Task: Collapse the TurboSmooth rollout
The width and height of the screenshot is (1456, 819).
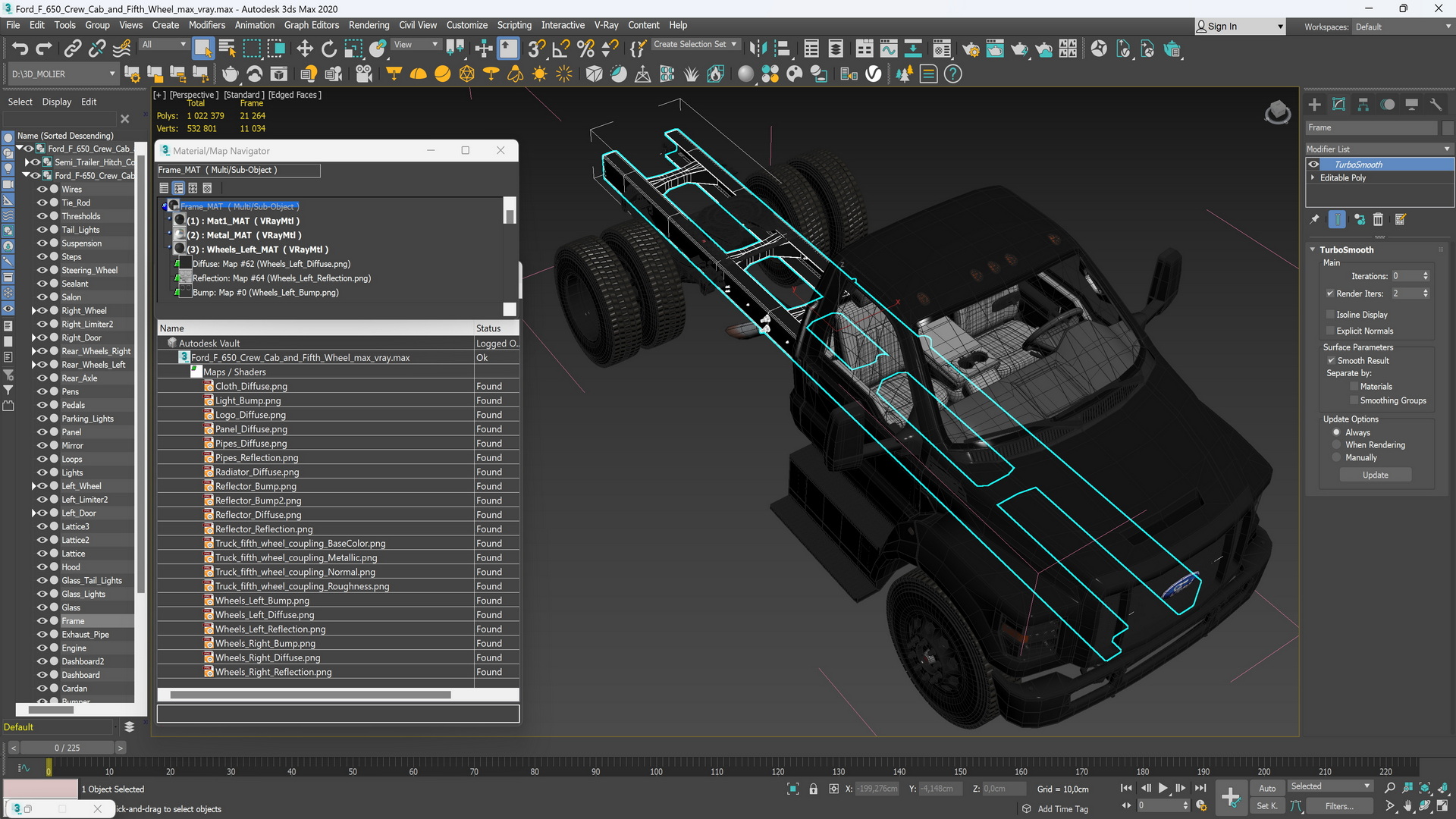Action: pyautogui.click(x=1313, y=249)
